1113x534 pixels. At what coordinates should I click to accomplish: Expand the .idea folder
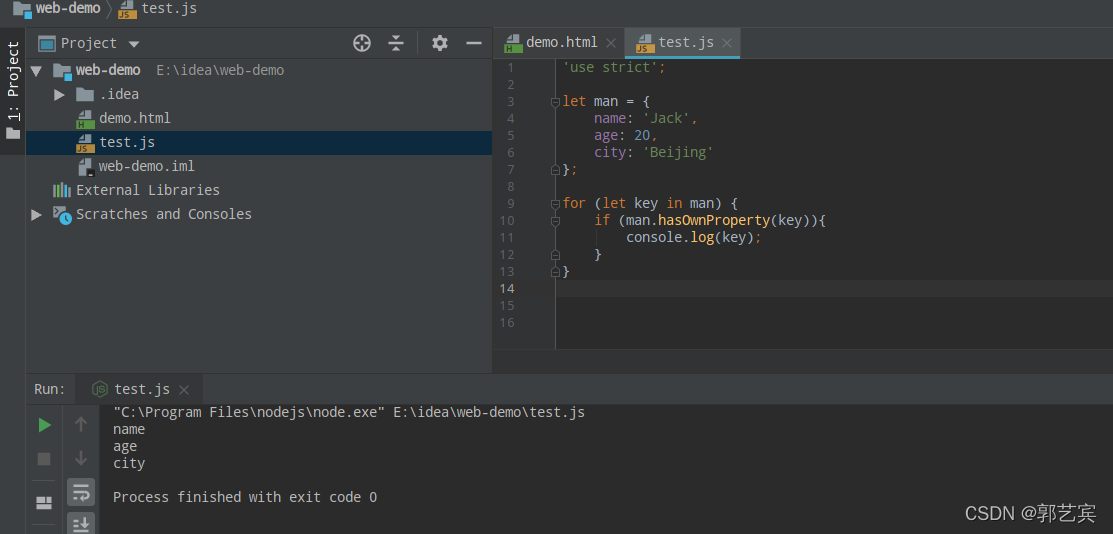[60, 94]
